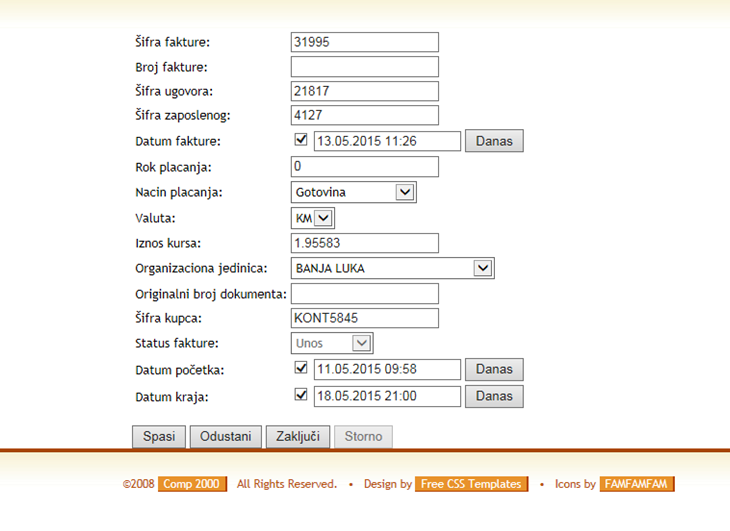Click the Status fakture label
The image size is (730, 531).
click(x=177, y=343)
